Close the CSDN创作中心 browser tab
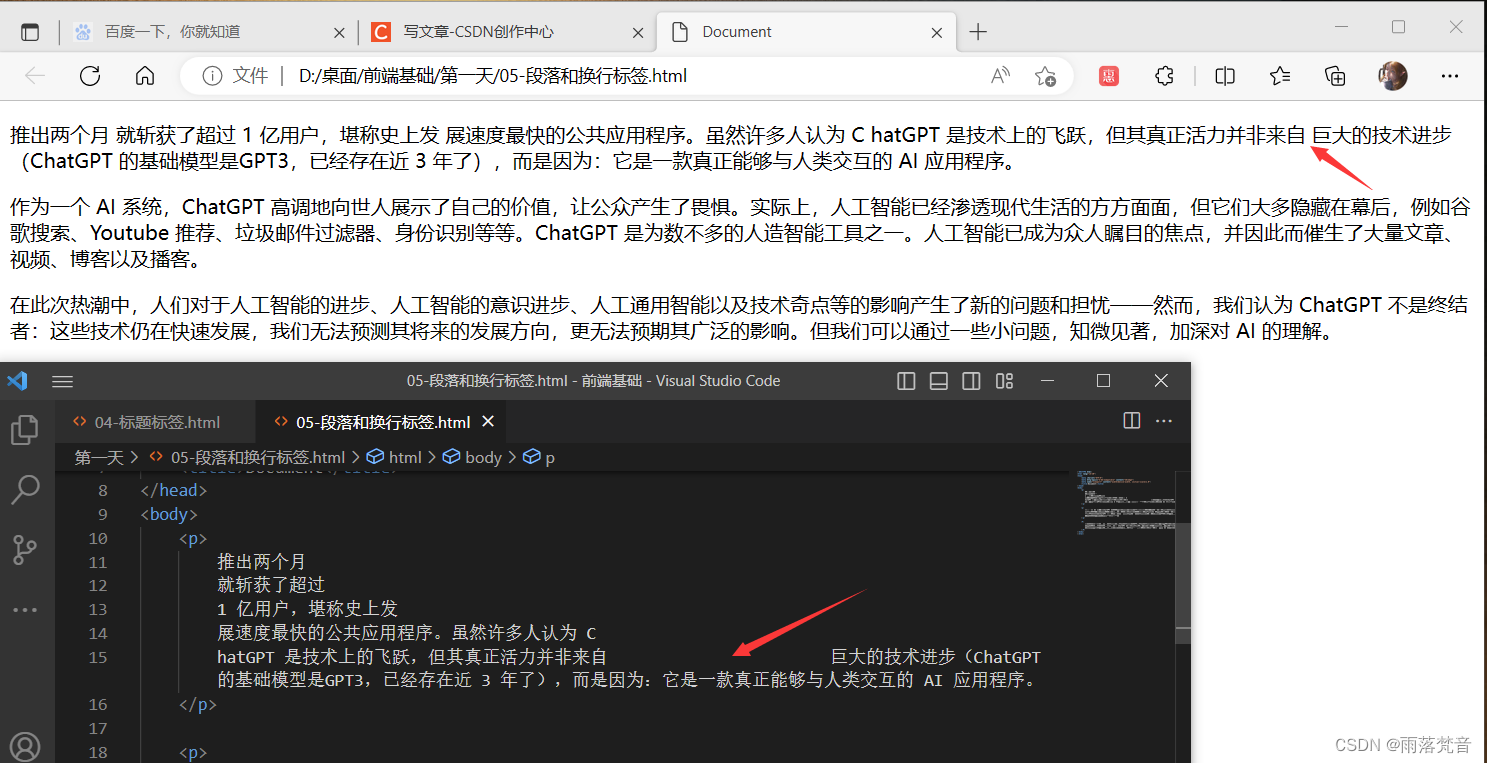 pyautogui.click(x=638, y=32)
